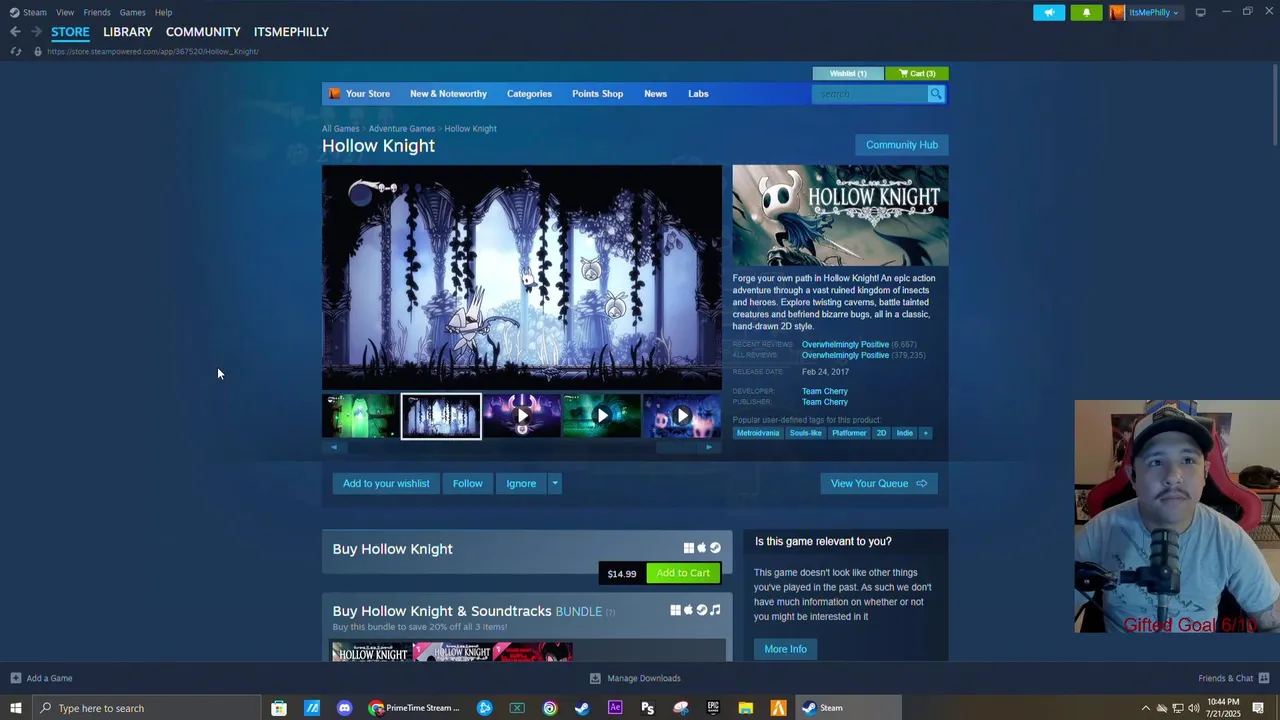Expand more tags with the plus button
Screen dimensions: 1280x720
[x=925, y=433]
